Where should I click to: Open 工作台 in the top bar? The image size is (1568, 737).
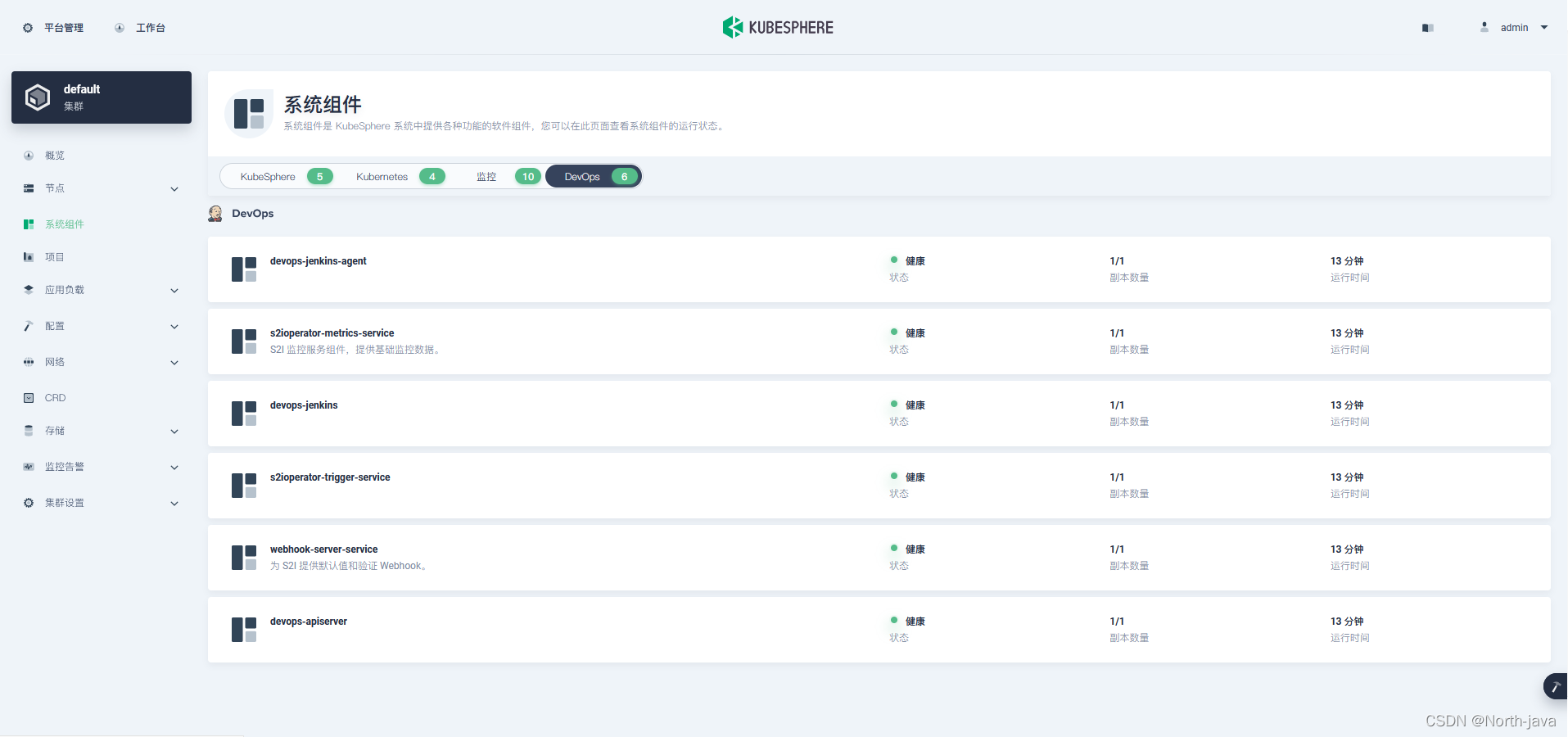(151, 28)
